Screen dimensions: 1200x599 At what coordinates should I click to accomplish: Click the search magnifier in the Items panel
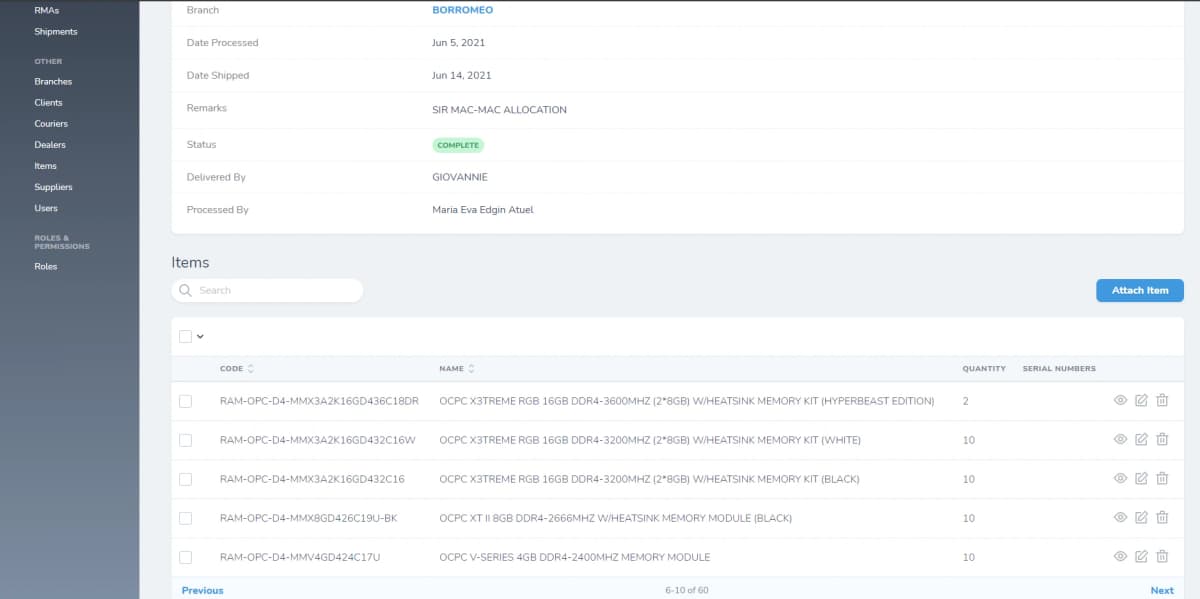185,290
